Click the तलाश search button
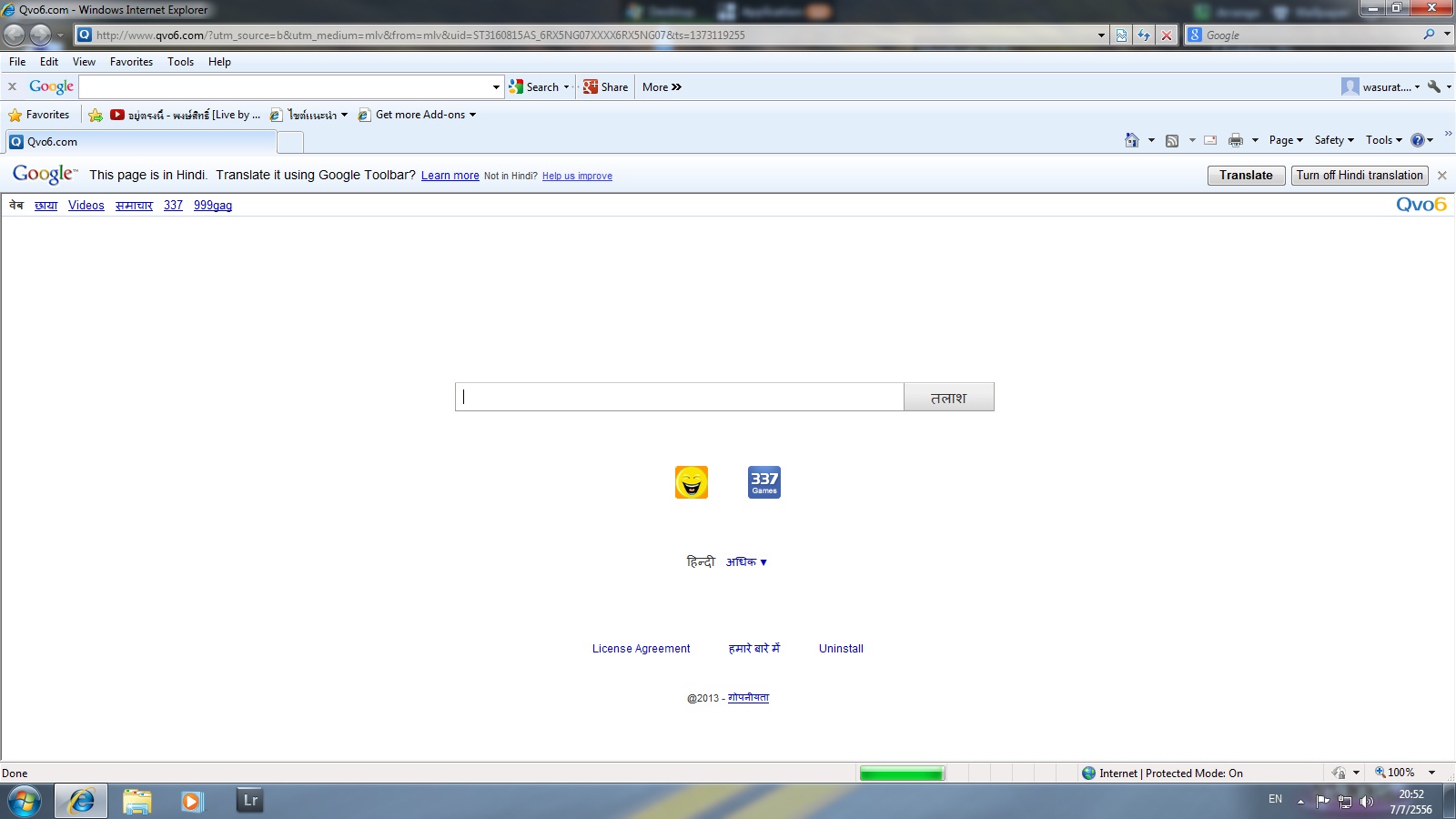 pyautogui.click(x=948, y=397)
